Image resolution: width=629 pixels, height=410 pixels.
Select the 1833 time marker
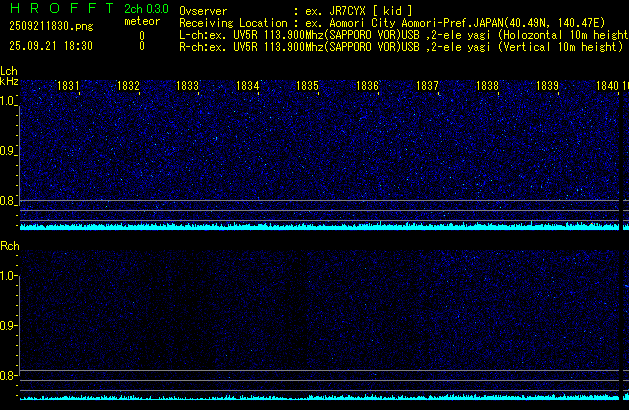click(x=188, y=86)
